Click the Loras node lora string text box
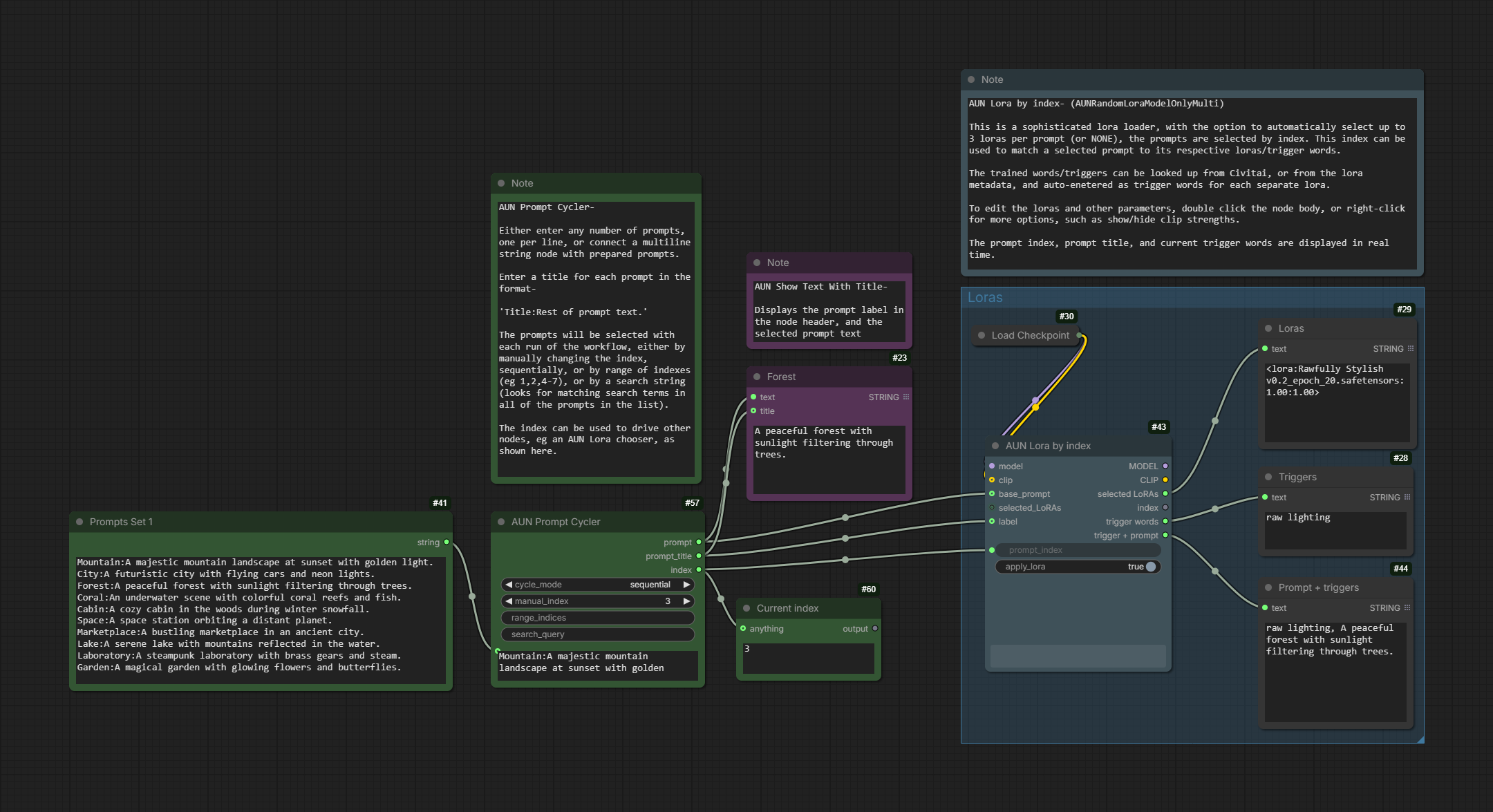 [1337, 402]
